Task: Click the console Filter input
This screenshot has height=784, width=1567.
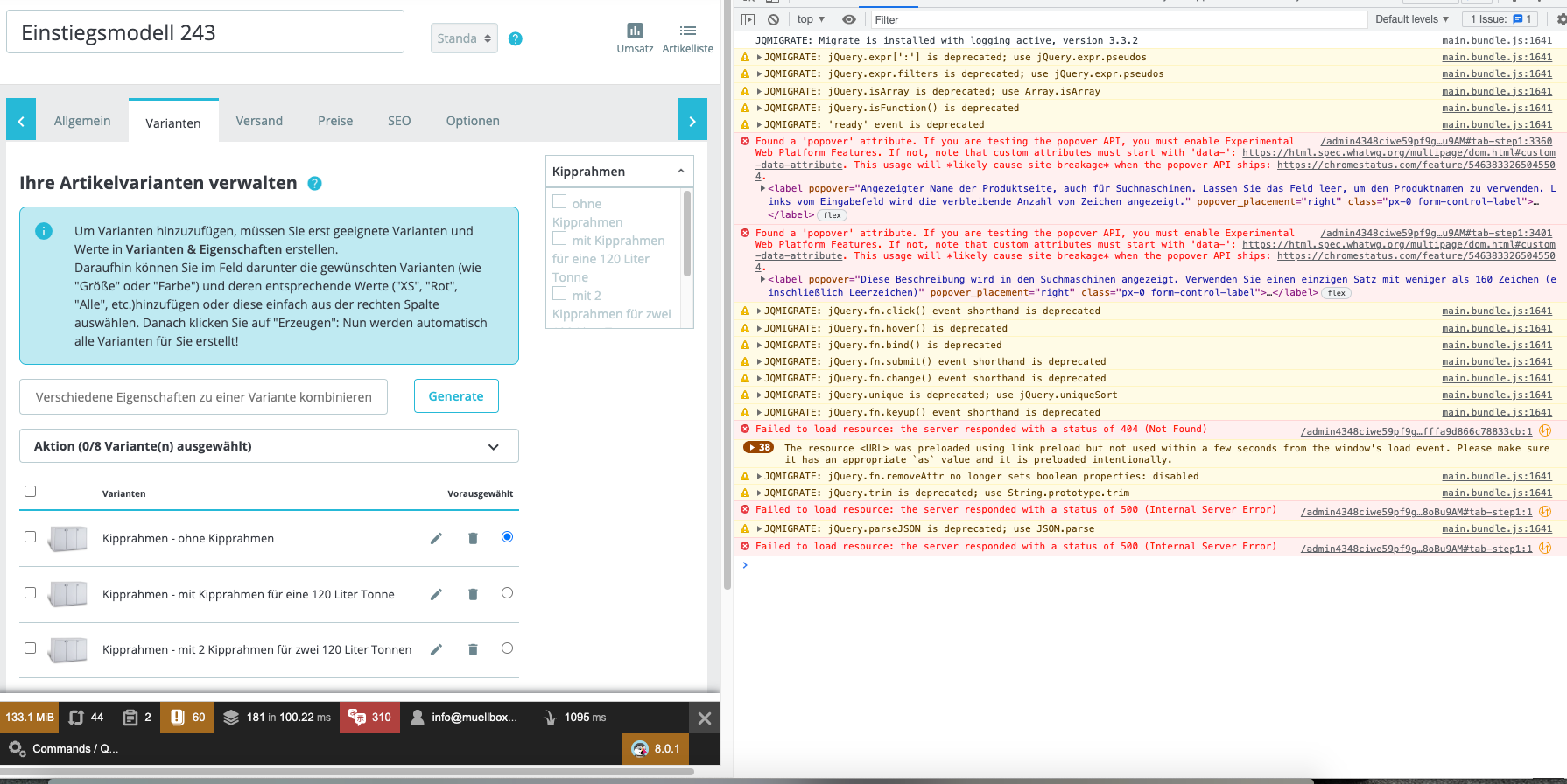Action: (1117, 19)
